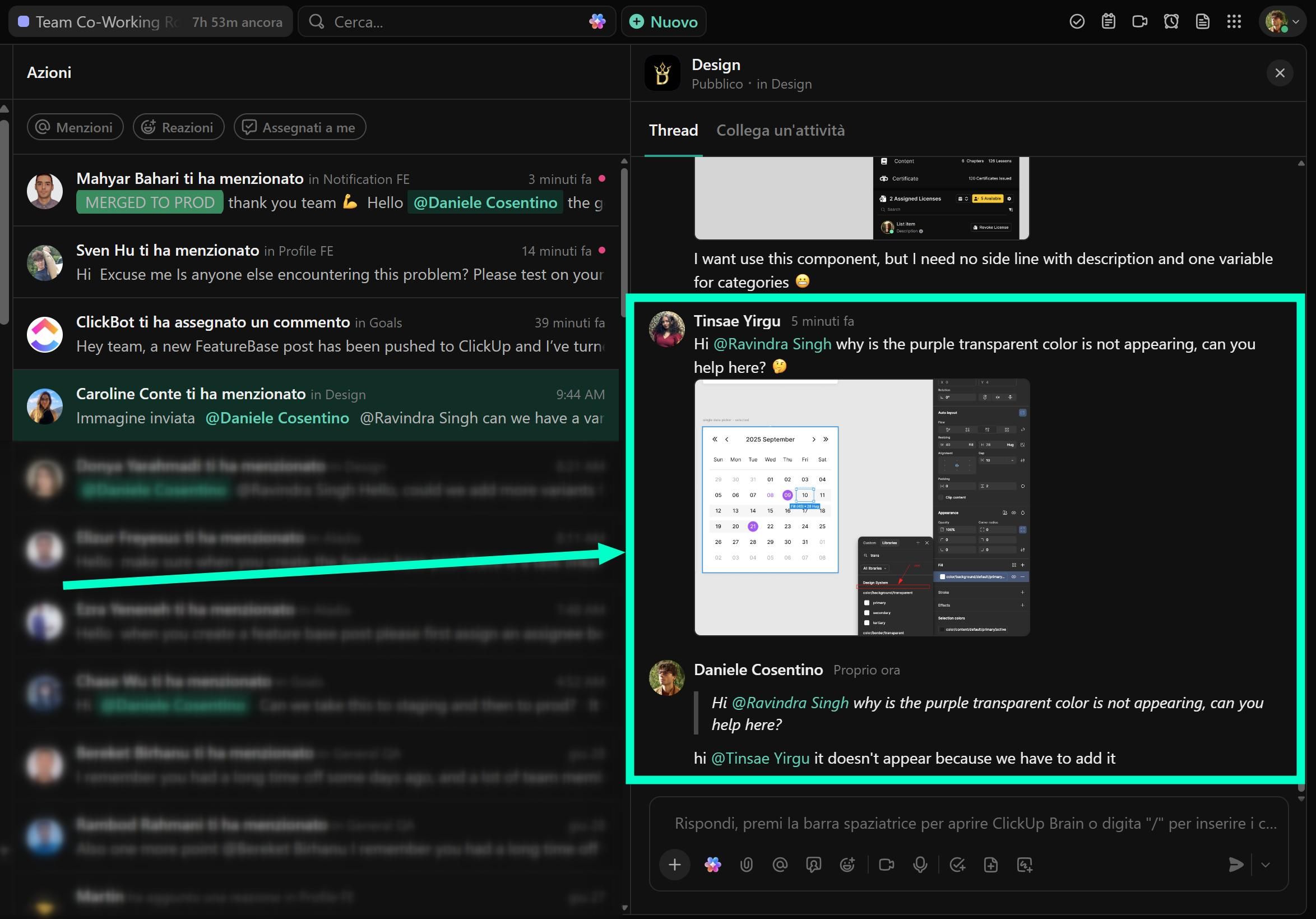Open ClickUp Brain in reply toolbar
1316x919 pixels.
(x=712, y=865)
